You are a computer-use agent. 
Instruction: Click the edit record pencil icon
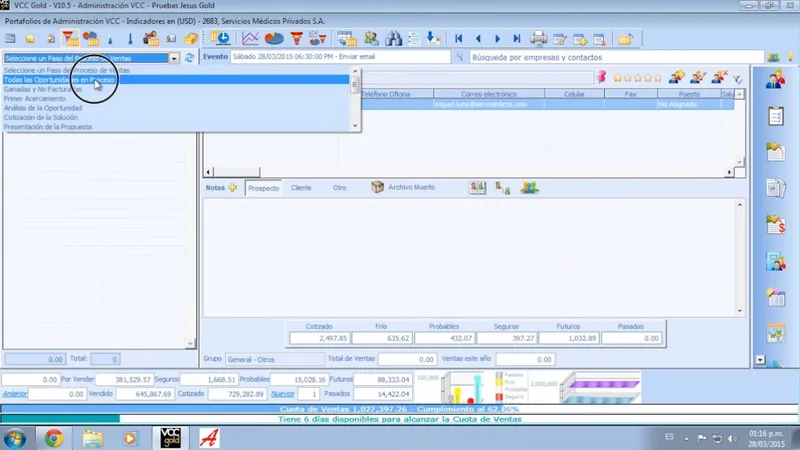coord(560,39)
